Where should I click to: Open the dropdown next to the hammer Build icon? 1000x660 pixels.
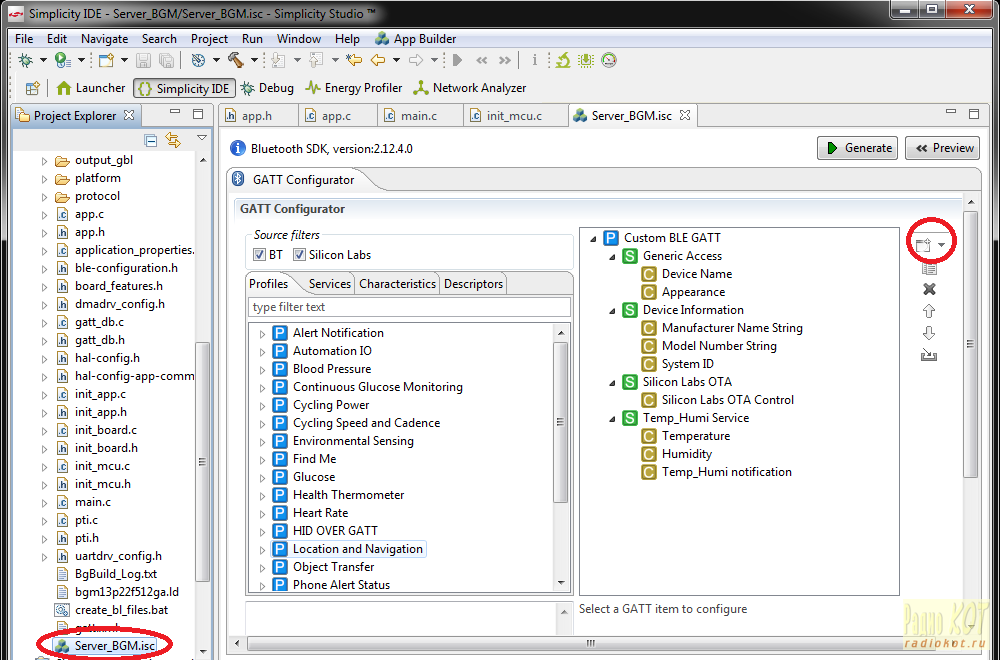click(254, 61)
